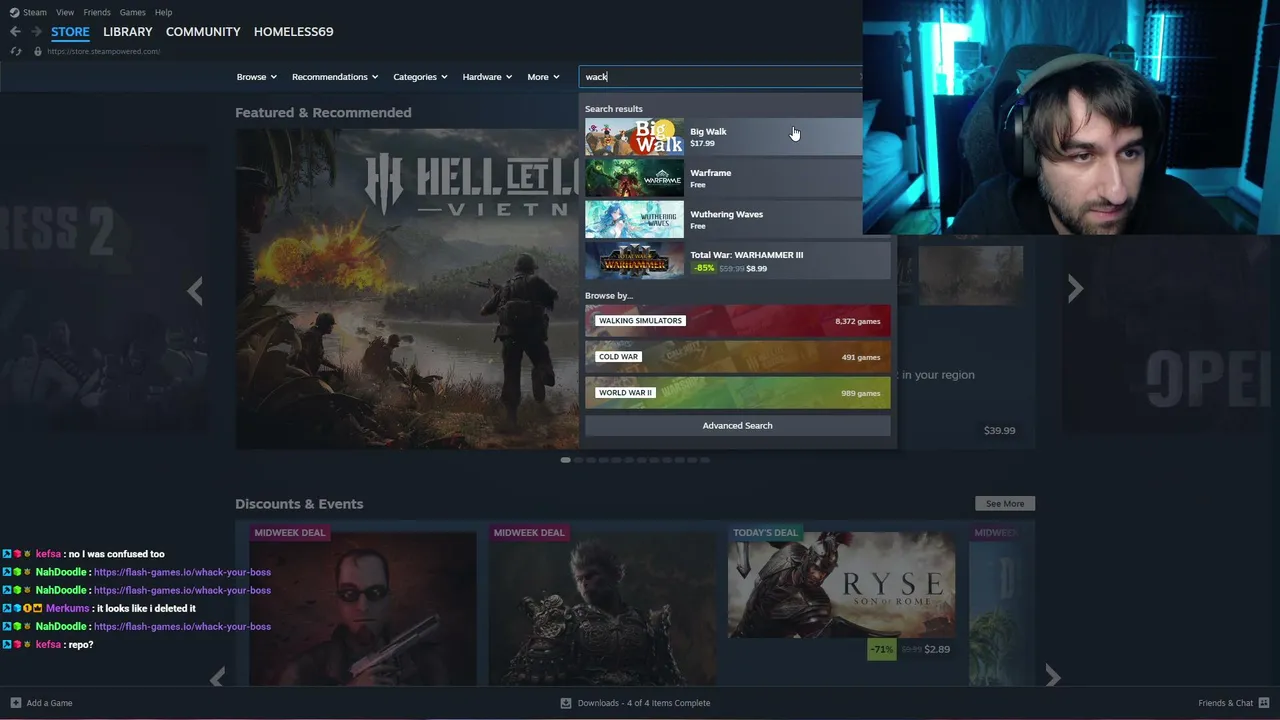Image resolution: width=1280 pixels, height=720 pixels.
Task: Go to next Discounts & Events page arrow
Action: 1052,677
